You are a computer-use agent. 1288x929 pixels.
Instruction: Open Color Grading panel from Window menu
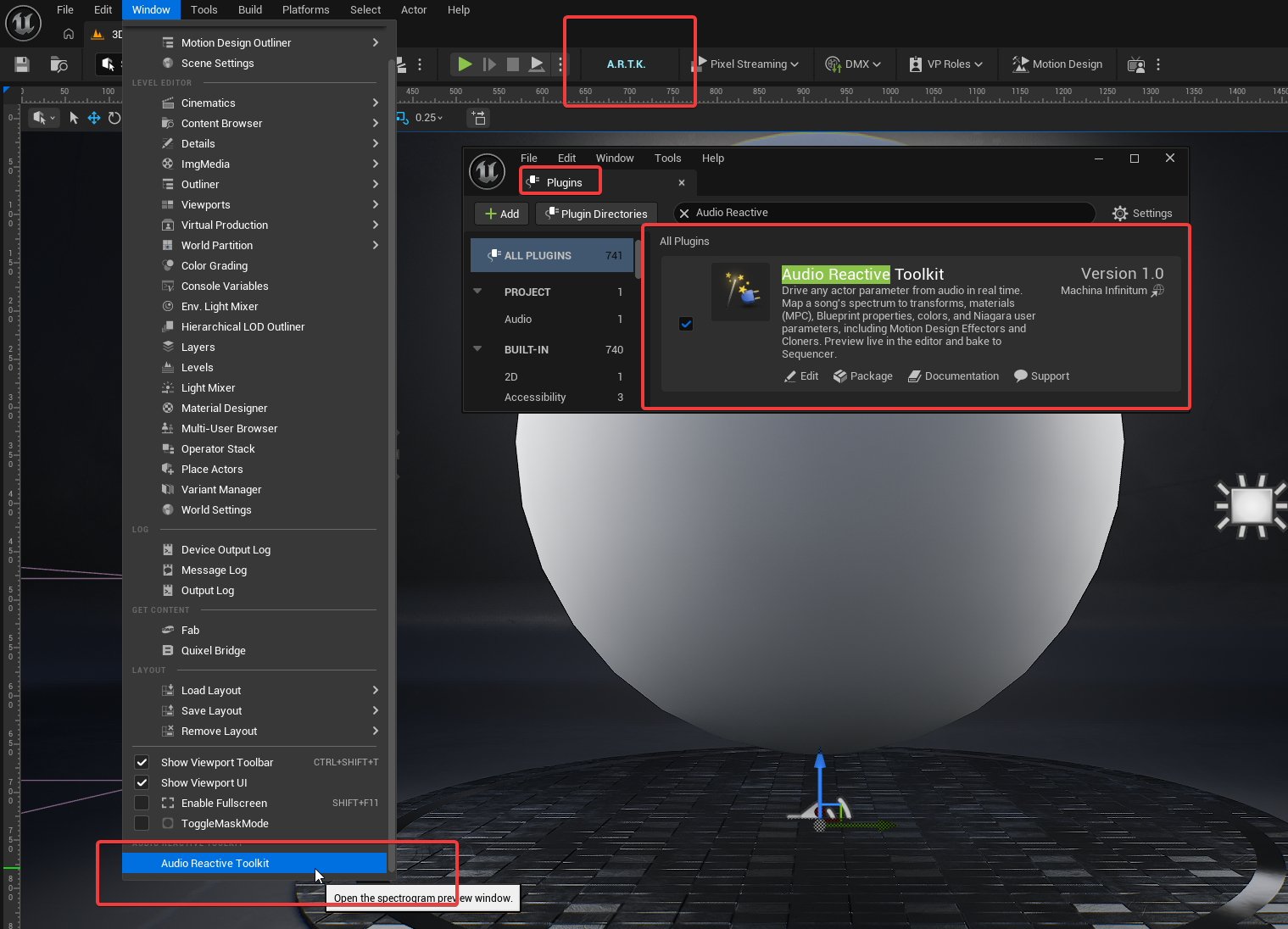tap(254, 265)
